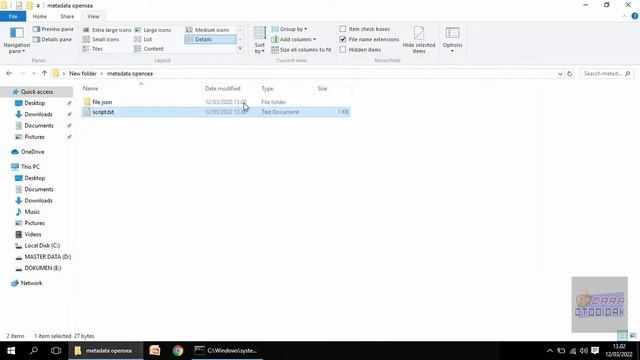This screenshot has height=360, width=640.
Task: Switch to details view status bar icon
Action: (x=622, y=336)
